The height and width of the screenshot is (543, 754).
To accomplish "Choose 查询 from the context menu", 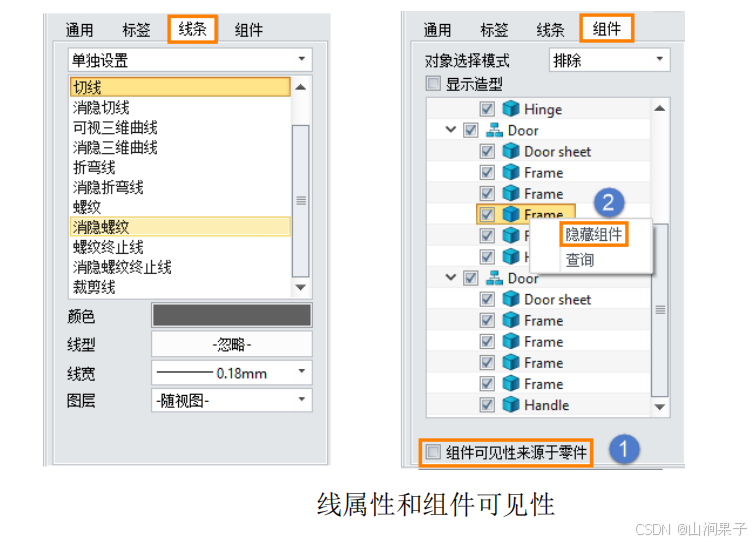I will (579, 260).
